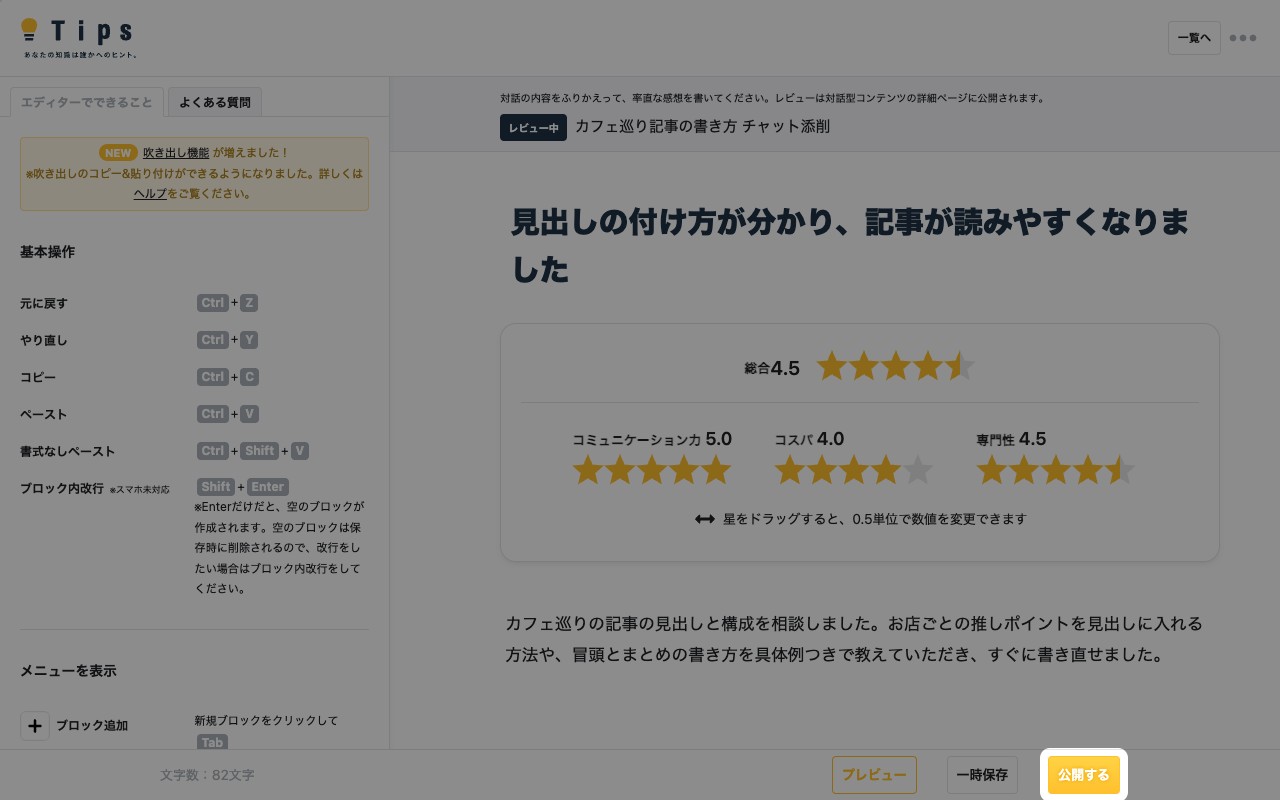Click the やり直し row label
The height and width of the screenshot is (800, 1280).
click(44, 340)
